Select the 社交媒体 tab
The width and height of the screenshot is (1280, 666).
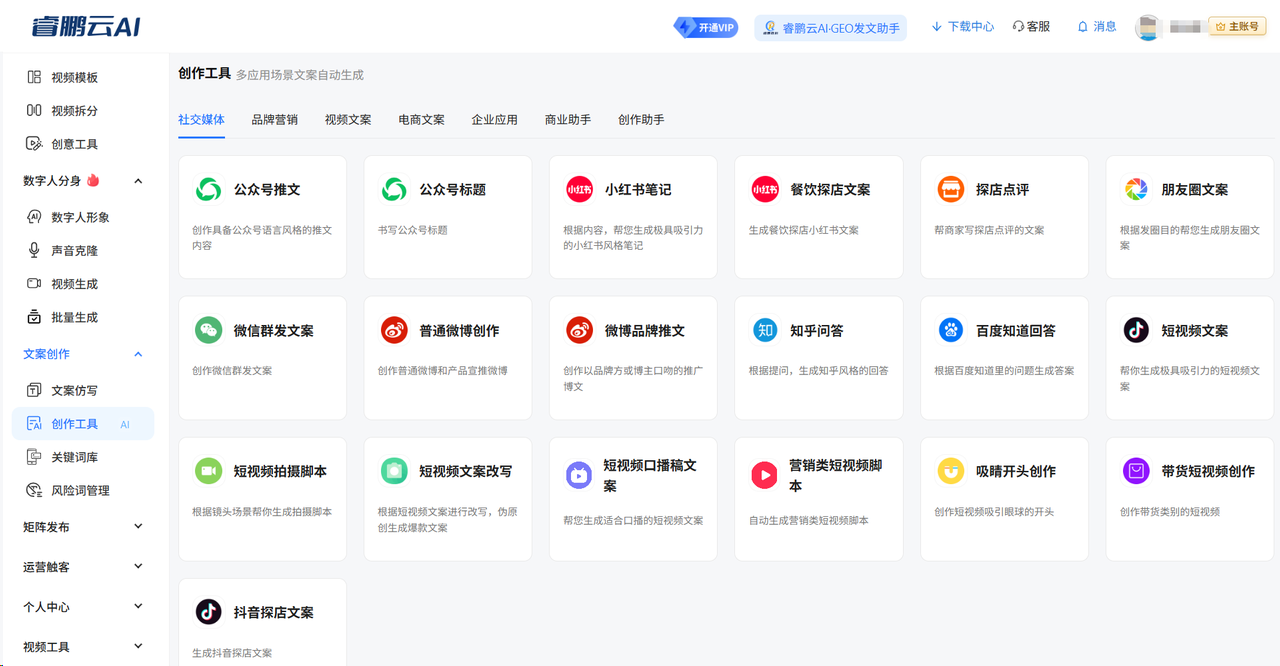coord(201,120)
